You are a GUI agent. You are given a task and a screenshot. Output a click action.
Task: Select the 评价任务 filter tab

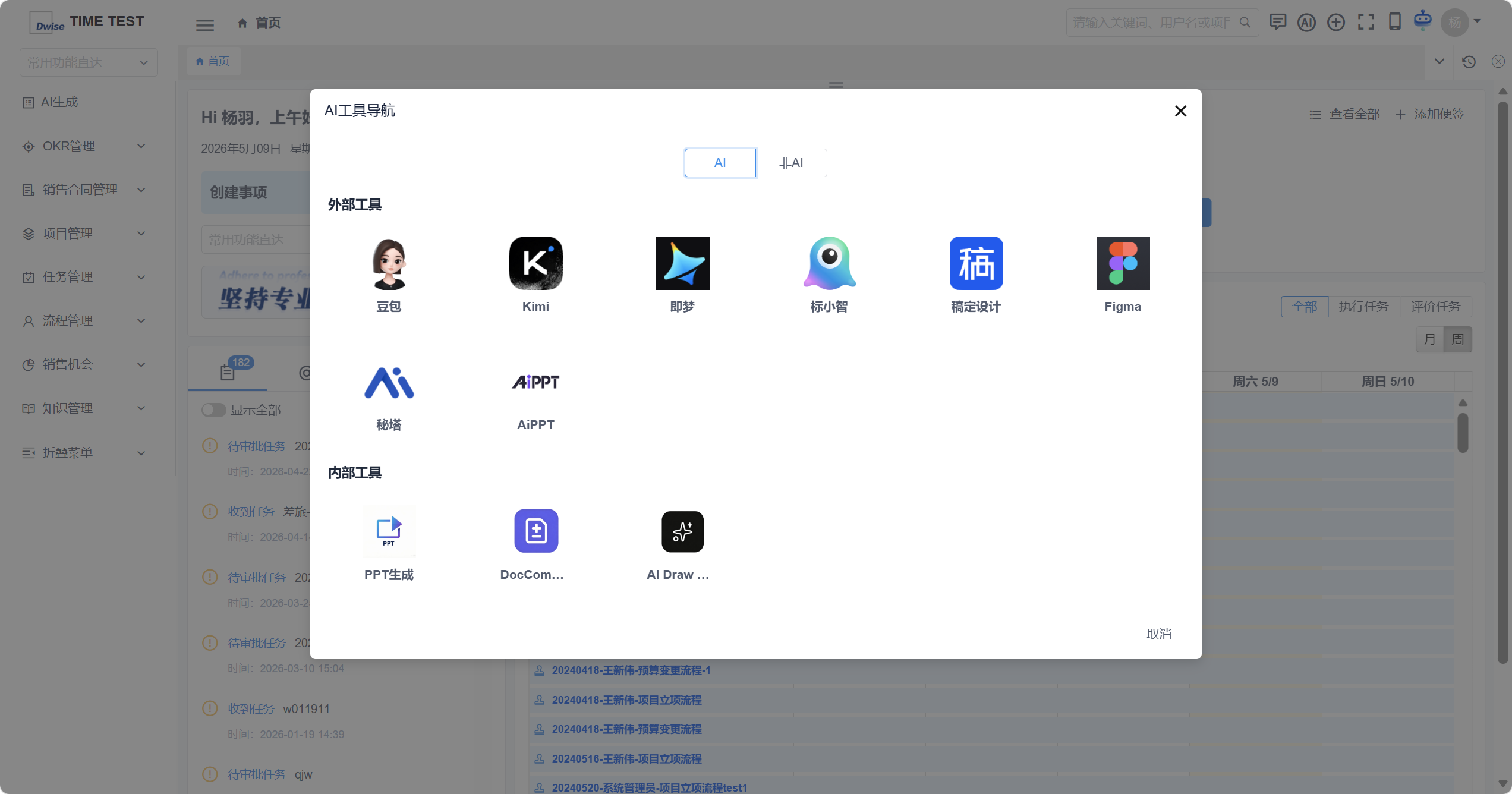tap(1436, 307)
